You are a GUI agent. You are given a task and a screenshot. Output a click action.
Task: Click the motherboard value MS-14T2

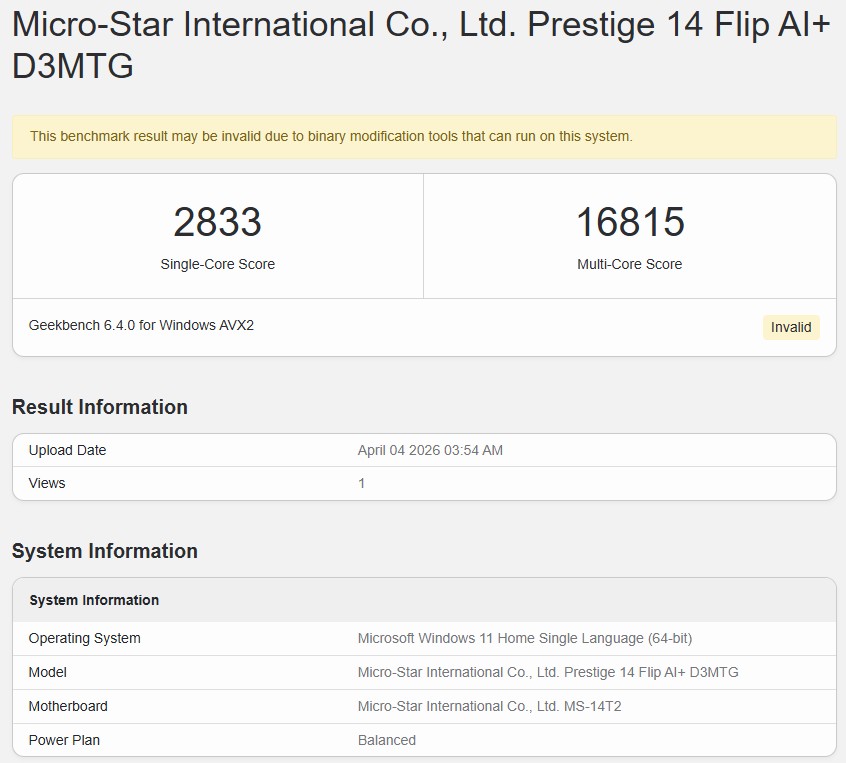click(x=489, y=706)
